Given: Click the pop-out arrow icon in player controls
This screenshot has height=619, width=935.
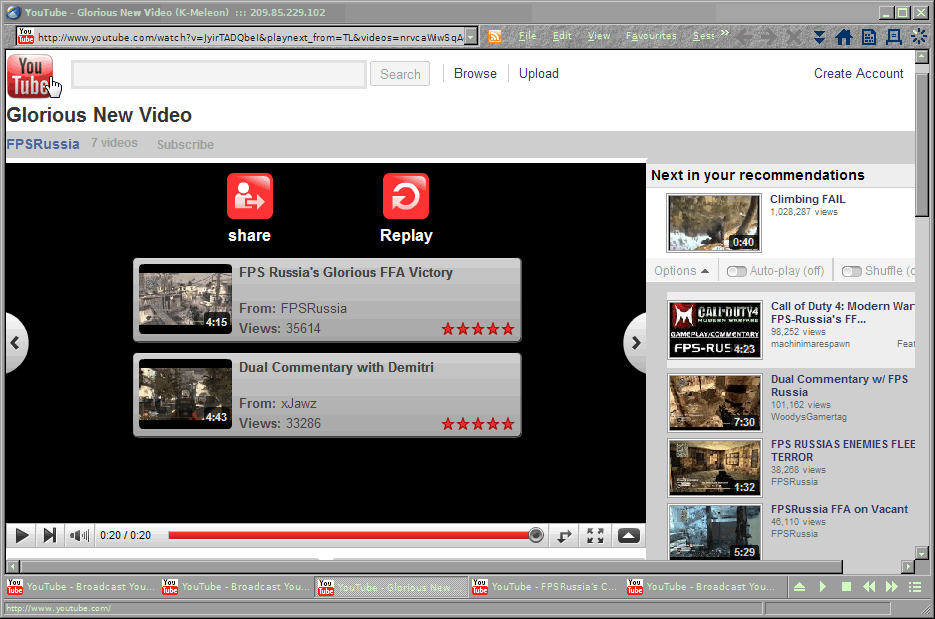Looking at the screenshot, I should pos(564,536).
